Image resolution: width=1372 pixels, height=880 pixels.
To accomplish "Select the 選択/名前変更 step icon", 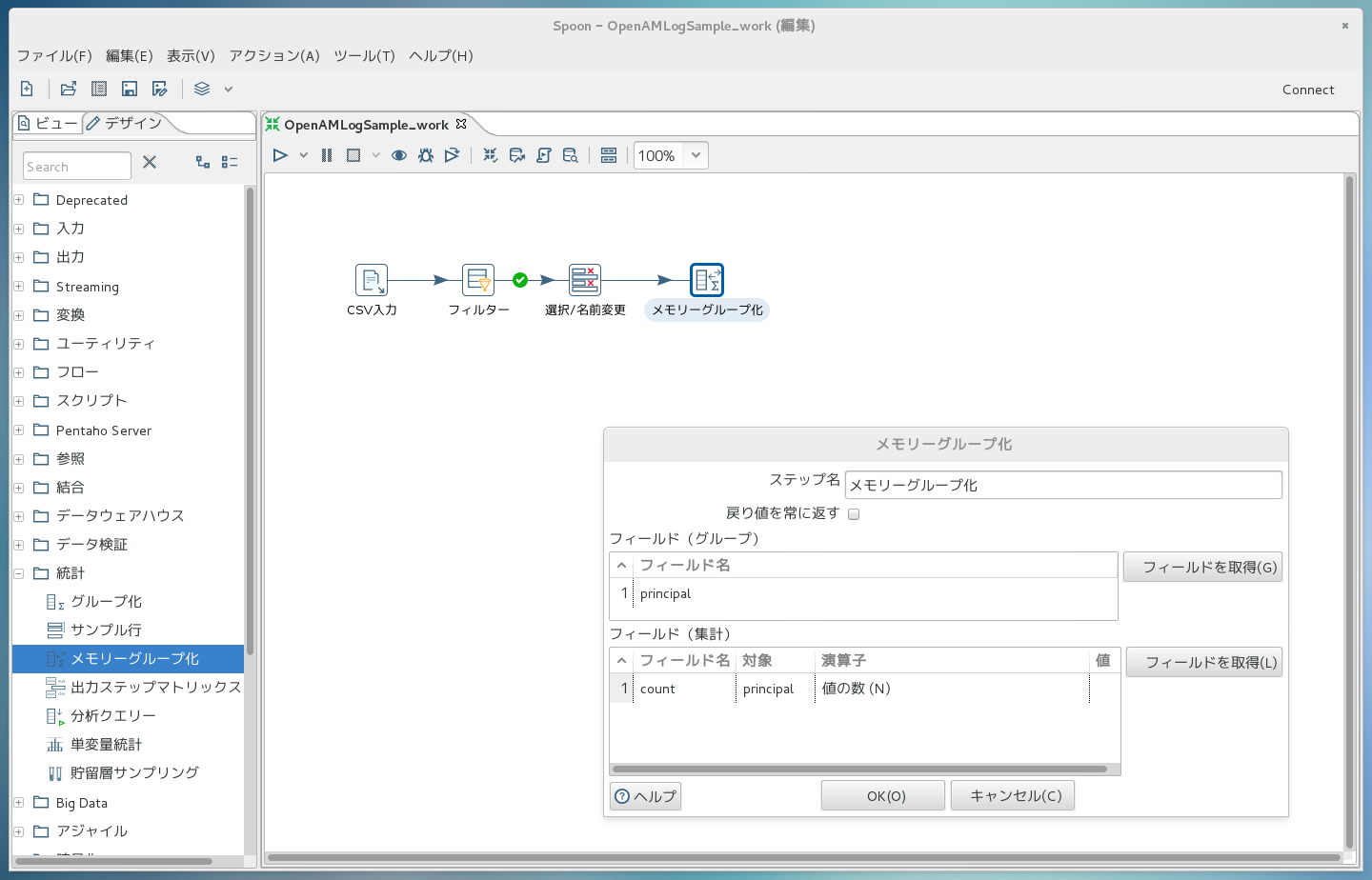I will tap(585, 280).
